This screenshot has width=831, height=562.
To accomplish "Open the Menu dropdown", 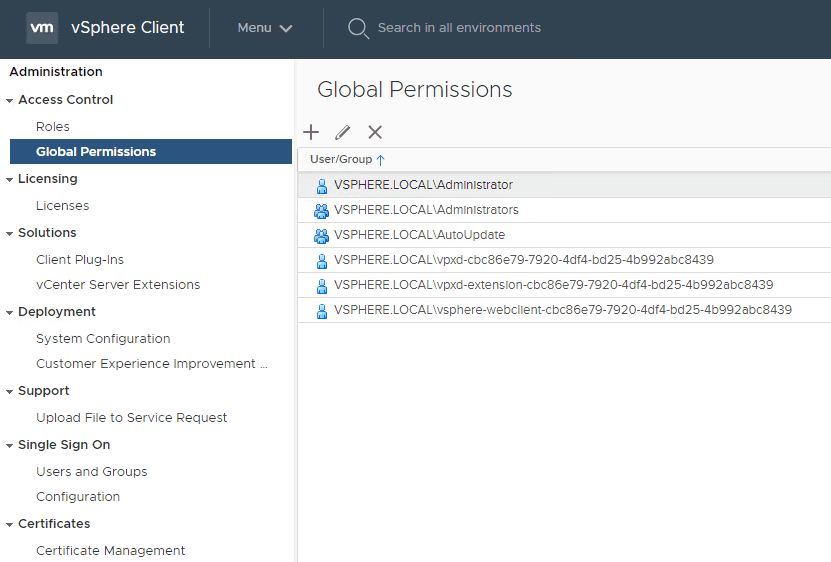I will pyautogui.click(x=264, y=28).
